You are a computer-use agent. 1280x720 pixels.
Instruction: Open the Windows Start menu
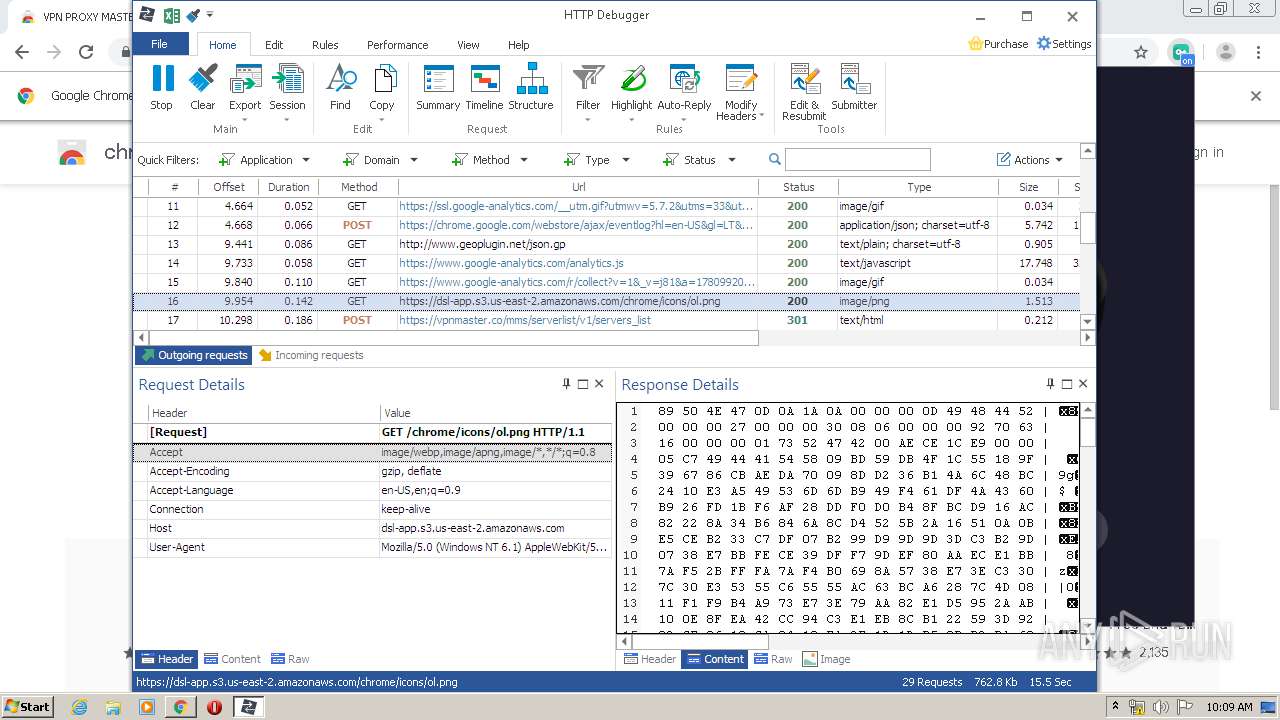coord(27,706)
